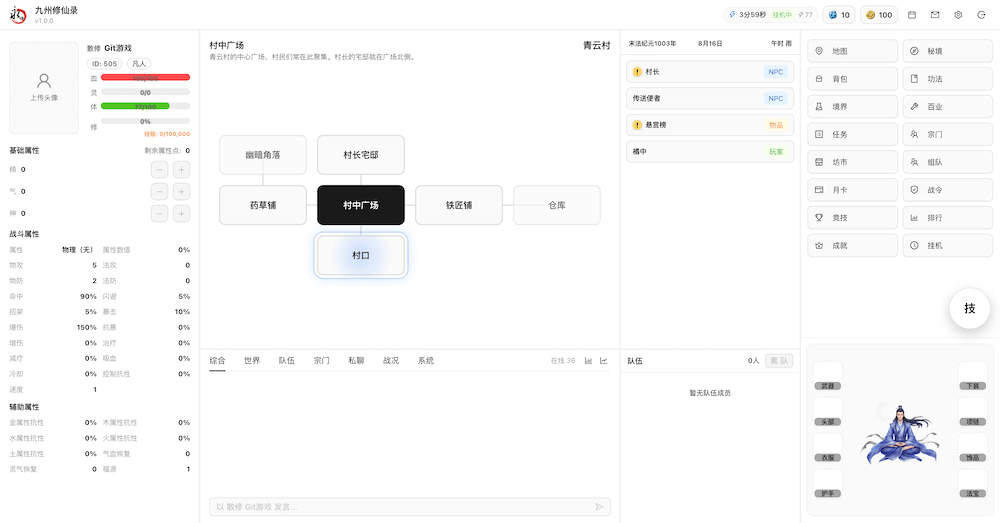Click the 上传头像 avatar upload area
The height and width of the screenshot is (523, 1000).
pyautogui.click(x=44, y=88)
